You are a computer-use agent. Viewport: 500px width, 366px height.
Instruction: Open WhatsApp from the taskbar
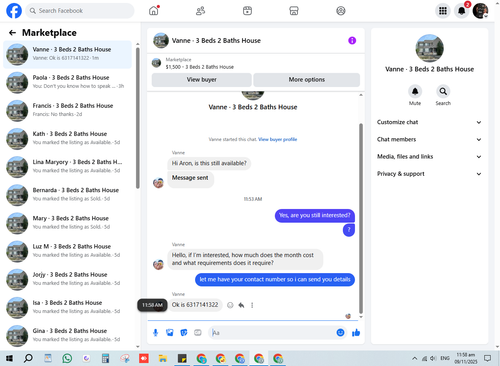(x=67, y=358)
